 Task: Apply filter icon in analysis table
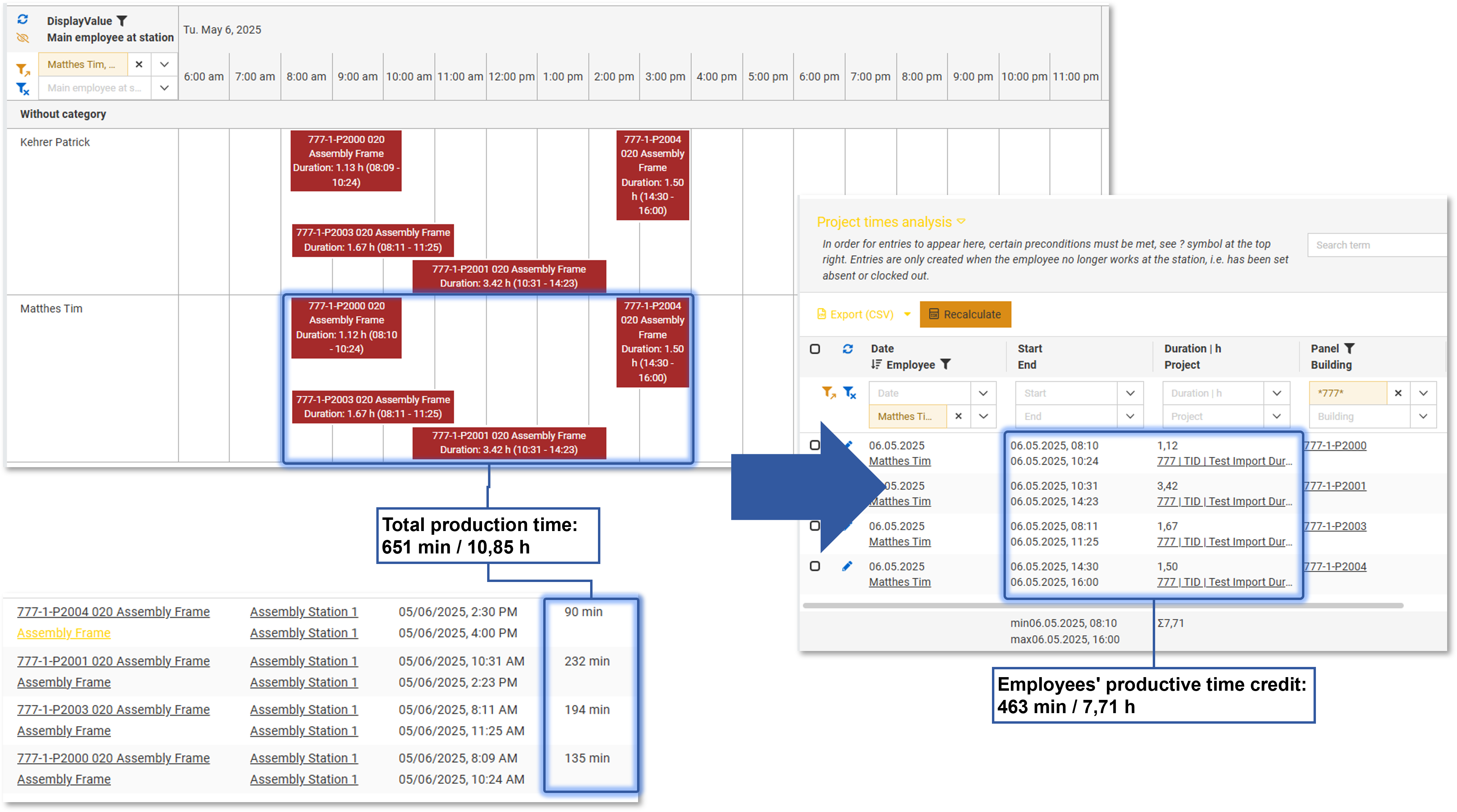point(829,392)
